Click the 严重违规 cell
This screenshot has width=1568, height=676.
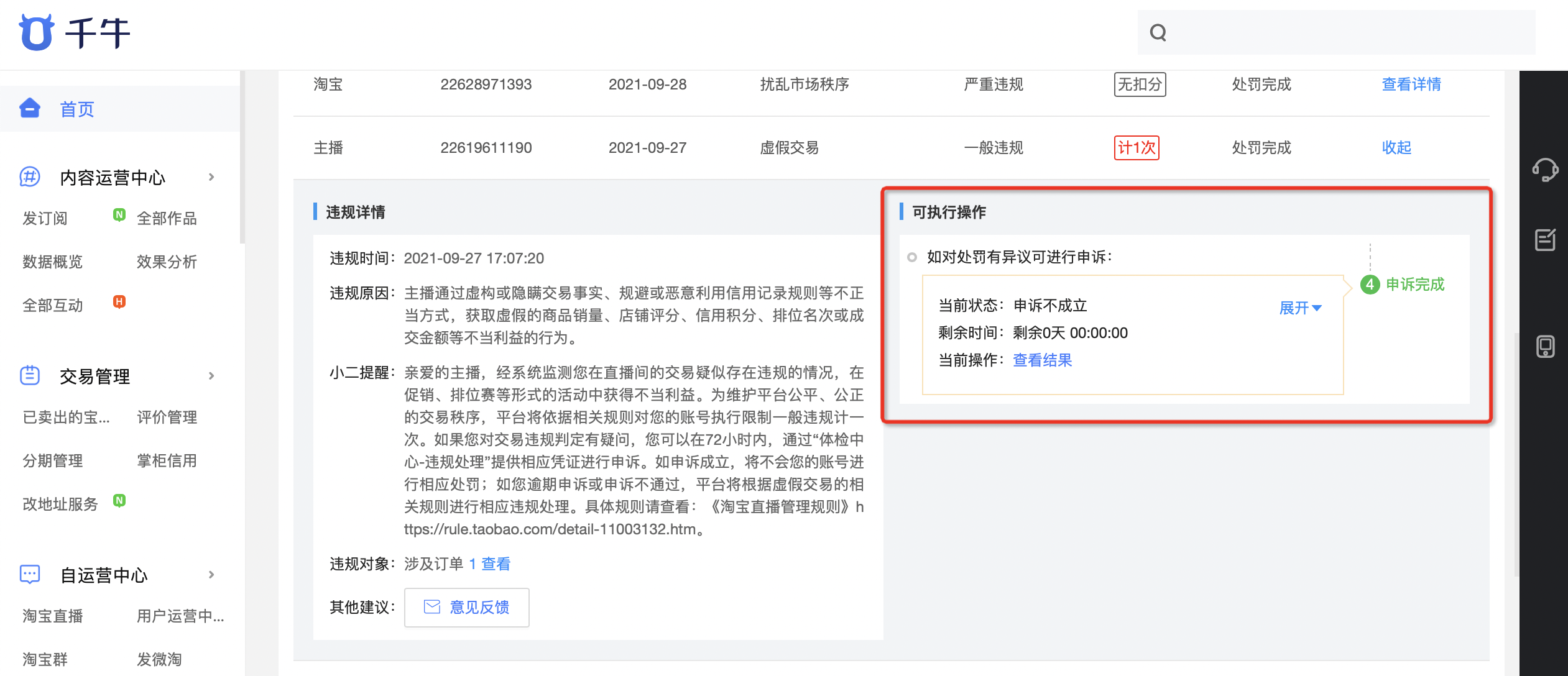tap(994, 84)
